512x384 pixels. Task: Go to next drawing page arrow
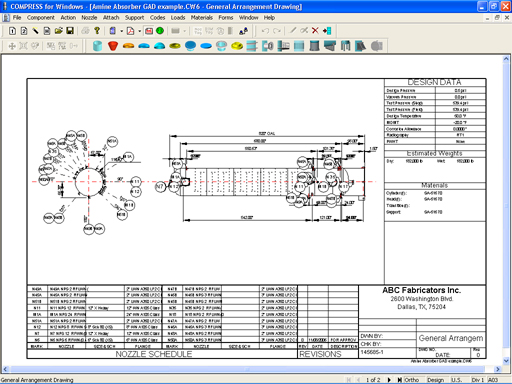tap(389, 380)
